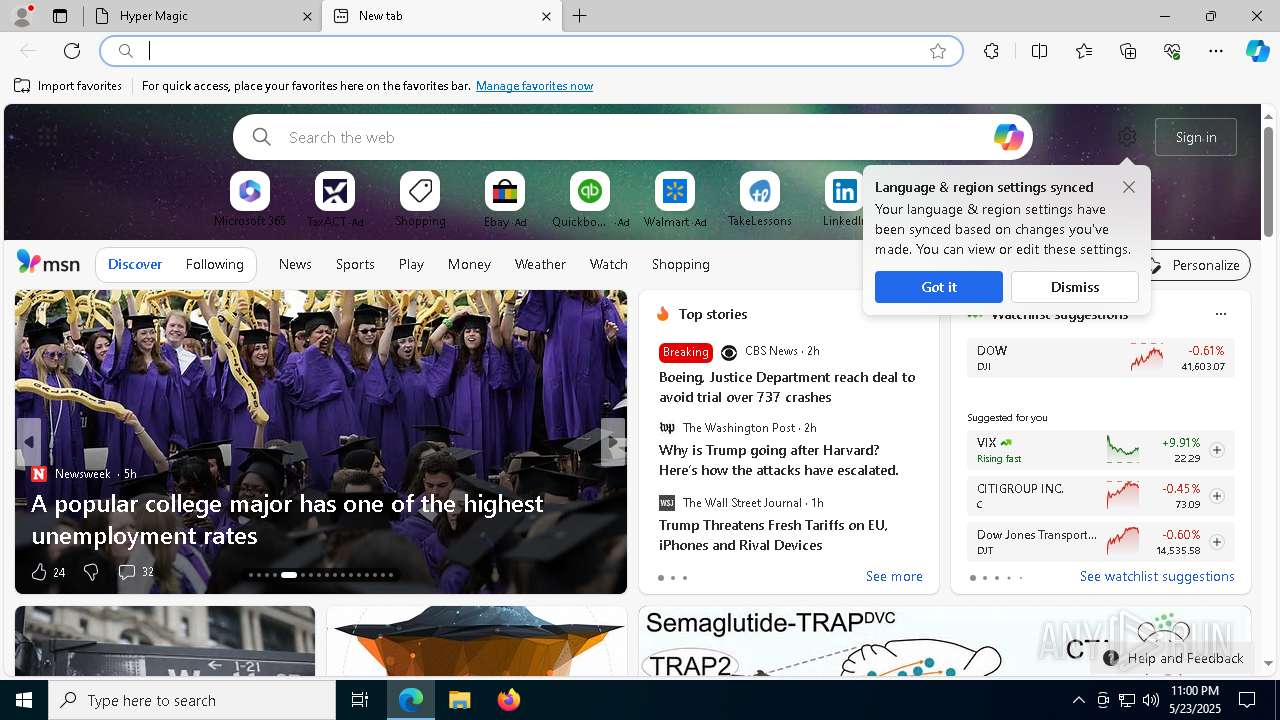Add Dow Jones Transport to watchlist
The width and height of the screenshot is (1280, 720).
coord(1217,542)
